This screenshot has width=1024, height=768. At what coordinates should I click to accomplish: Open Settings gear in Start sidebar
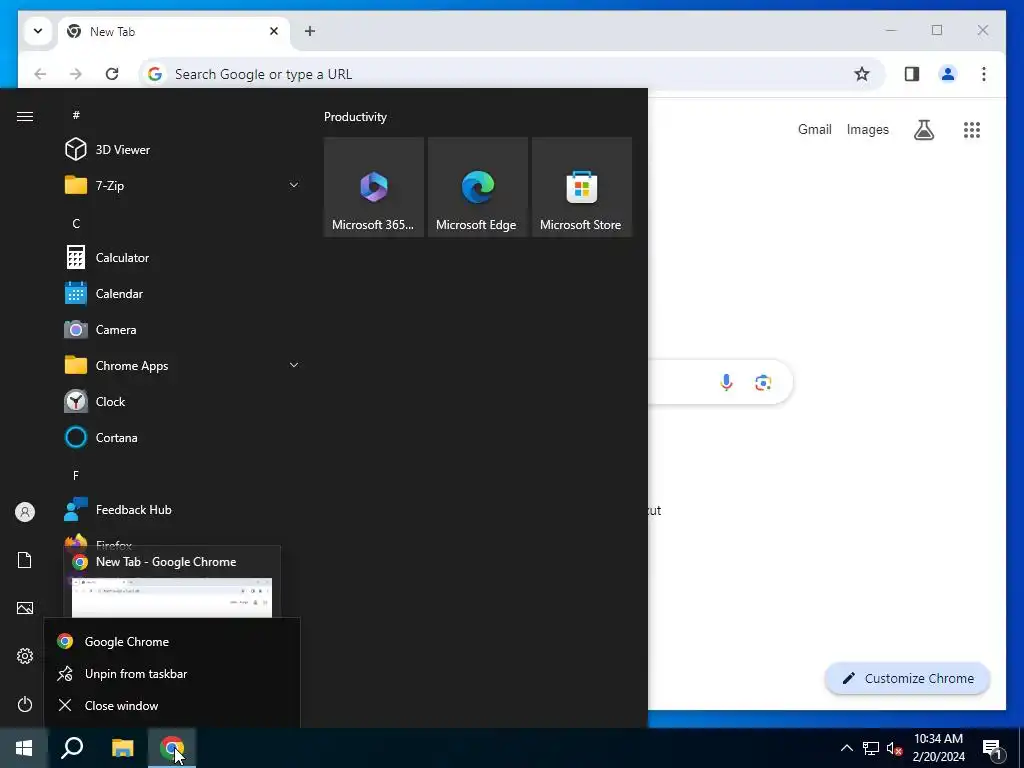point(25,656)
